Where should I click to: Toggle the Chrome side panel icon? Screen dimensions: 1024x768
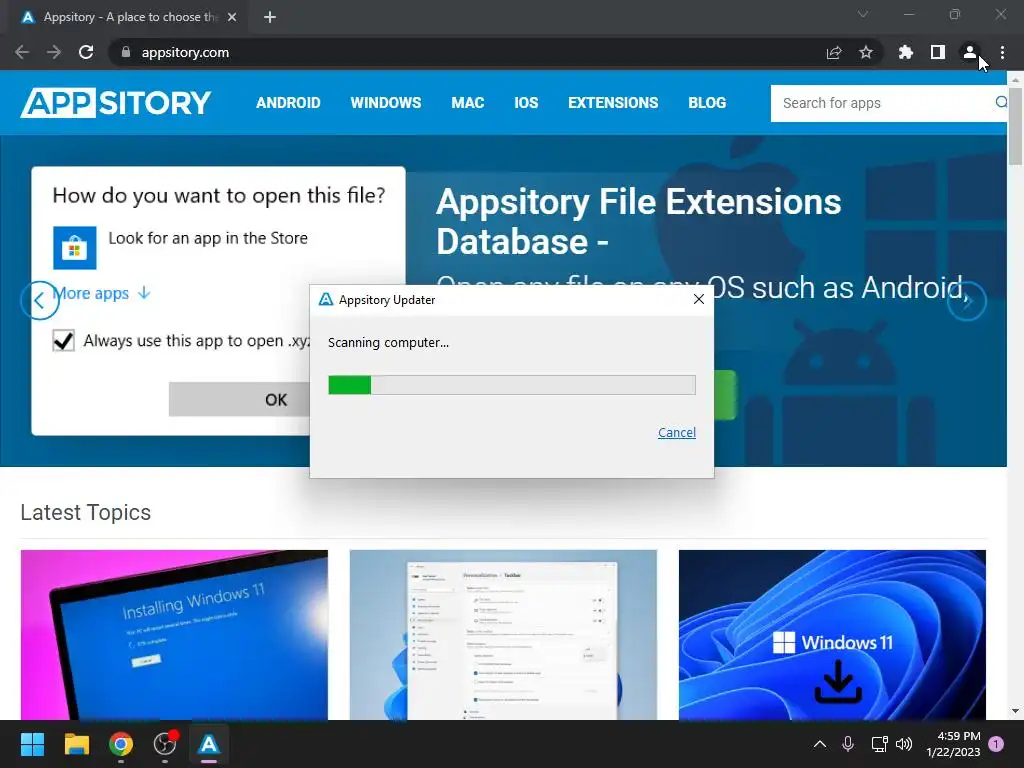pyautogui.click(x=938, y=52)
